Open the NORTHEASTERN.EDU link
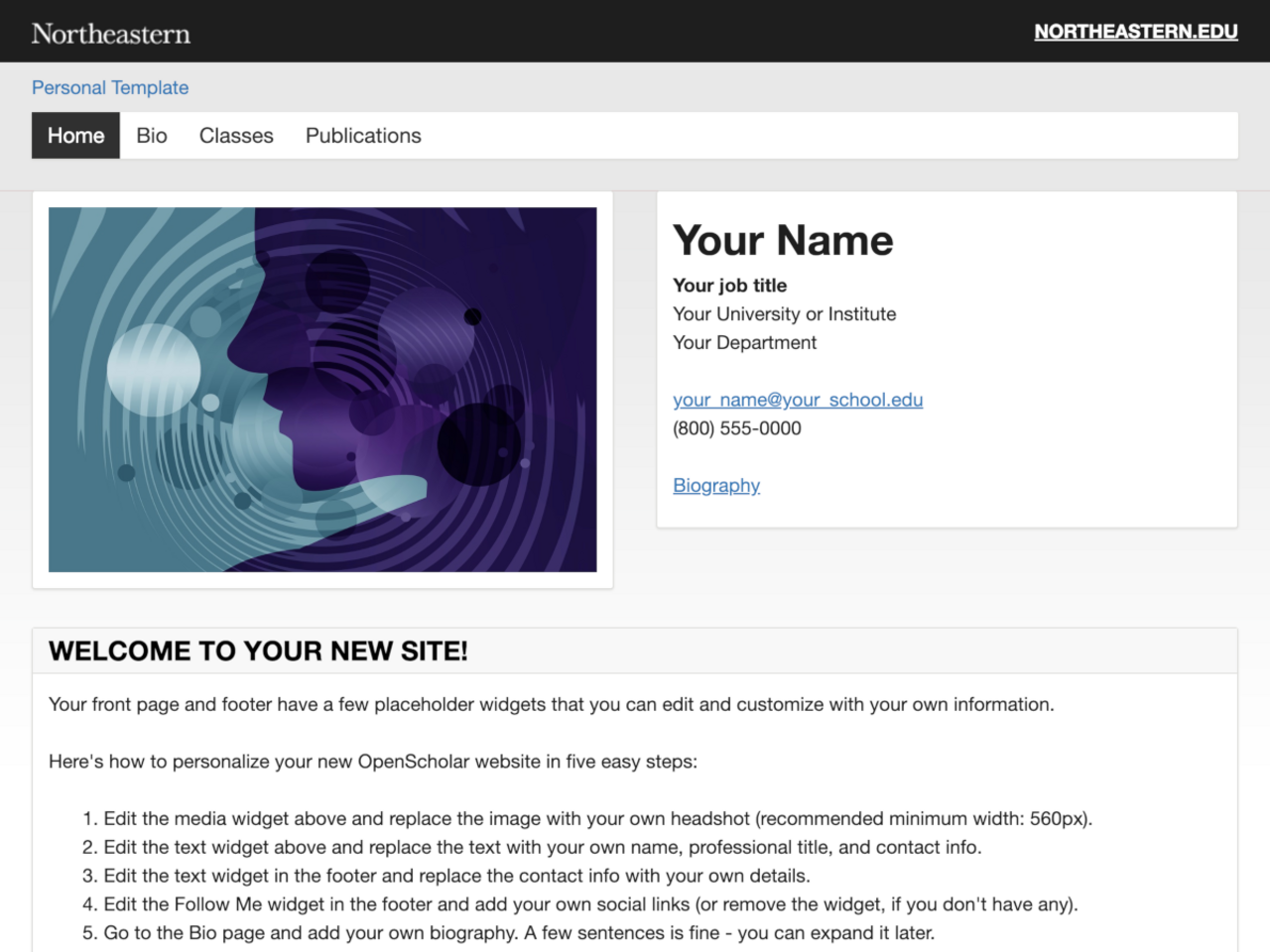The width and height of the screenshot is (1270, 952). (x=1135, y=32)
